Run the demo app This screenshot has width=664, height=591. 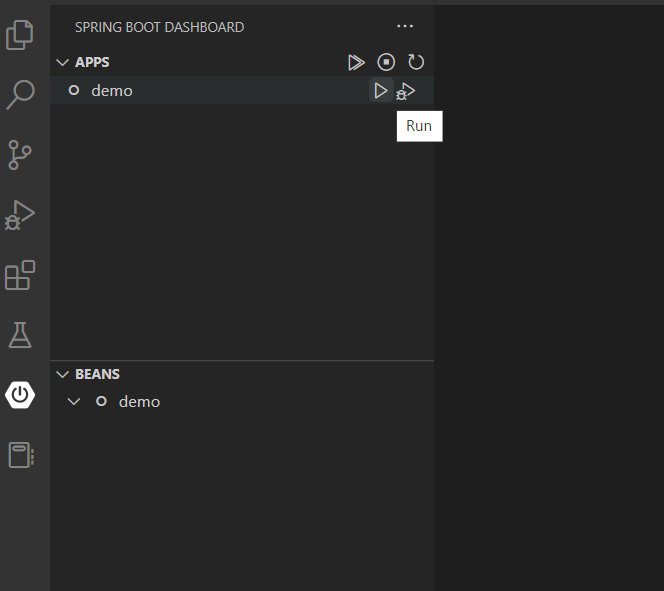(380, 91)
